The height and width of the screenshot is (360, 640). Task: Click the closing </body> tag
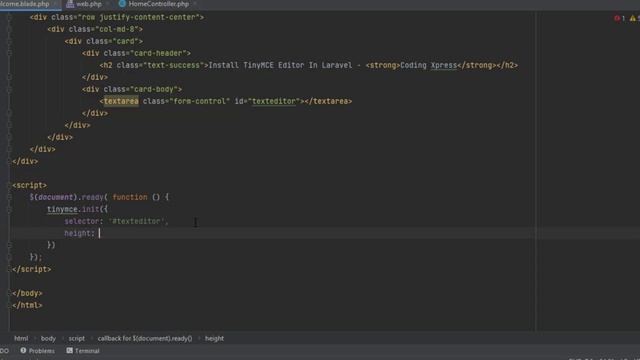pos(27,293)
